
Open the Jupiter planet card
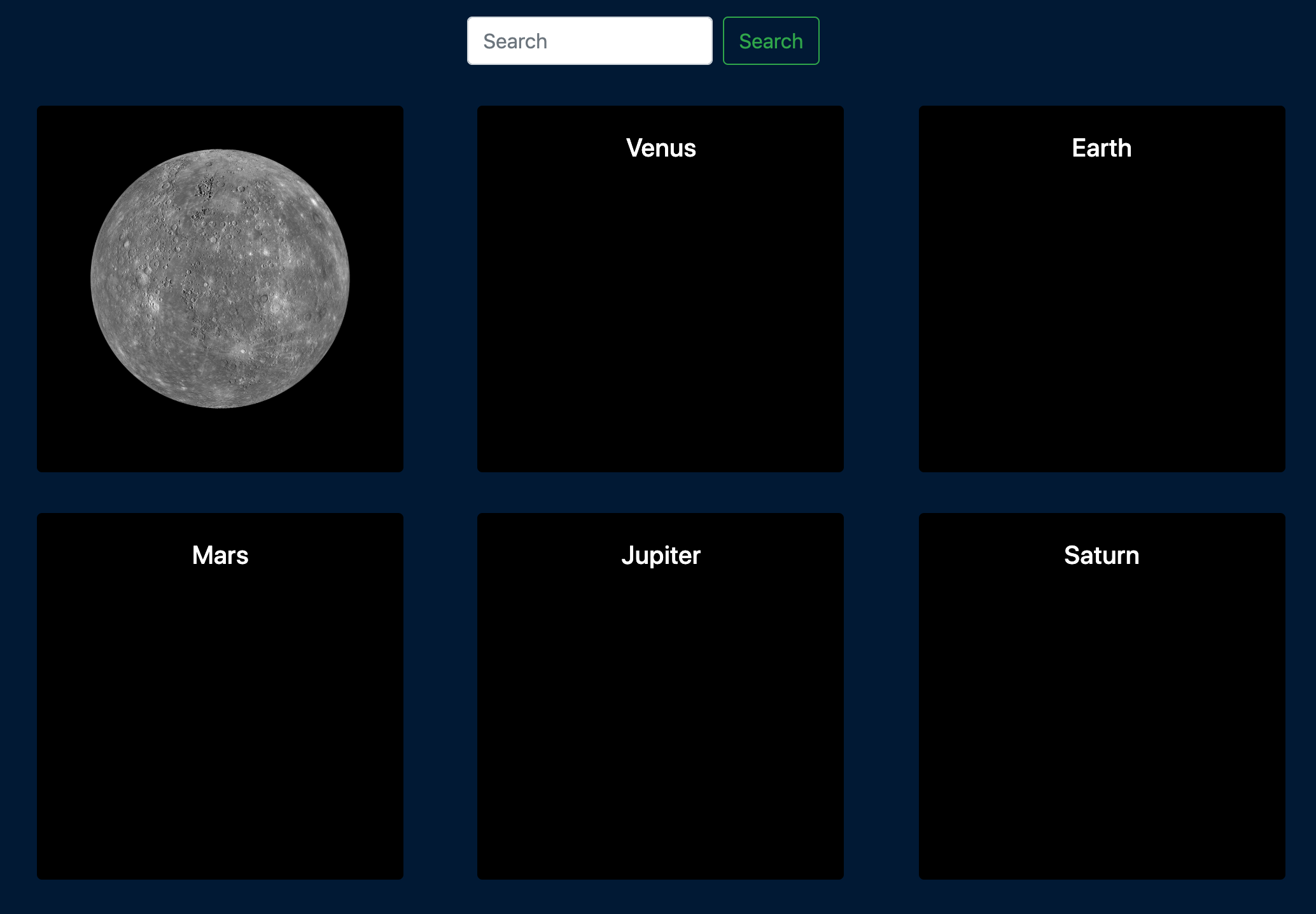661,696
